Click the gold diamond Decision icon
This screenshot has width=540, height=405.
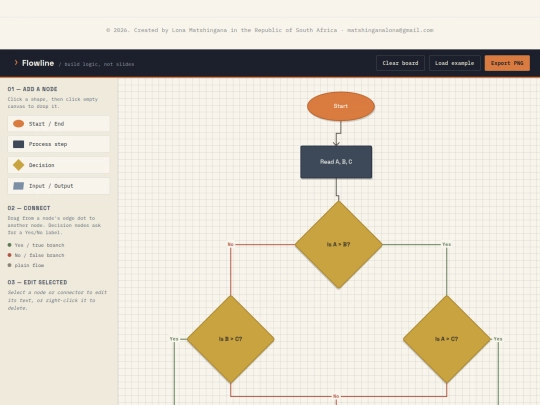coord(19,165)
